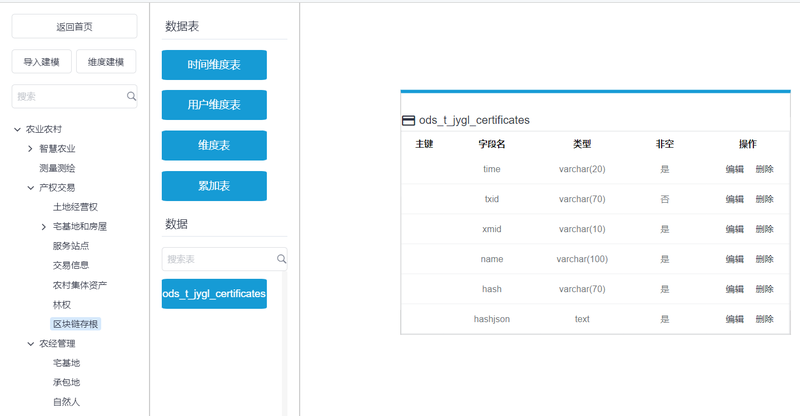Select 测量测绘 in the tree
Viewport: 800px width, 416px height.
point(57,168)
